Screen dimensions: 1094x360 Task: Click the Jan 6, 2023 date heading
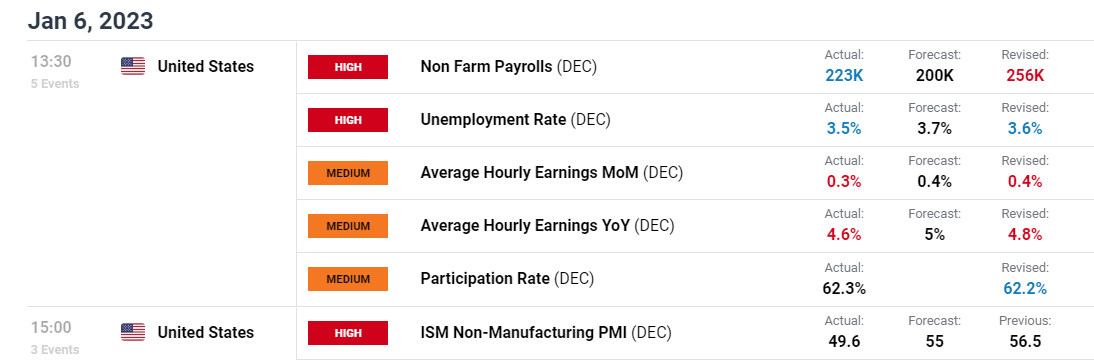[x=90, y=21]
